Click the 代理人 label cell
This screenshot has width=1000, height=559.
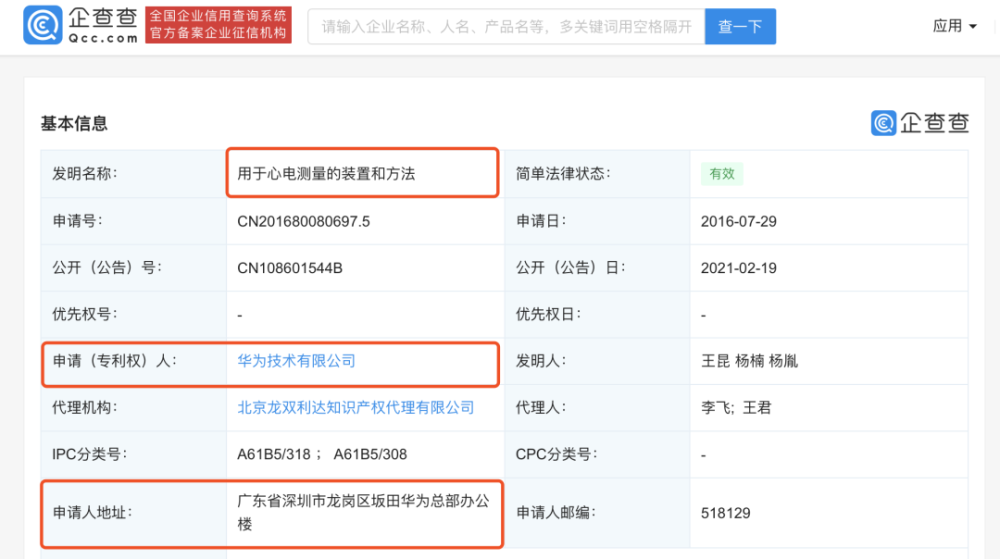click(x=598, y=407)
